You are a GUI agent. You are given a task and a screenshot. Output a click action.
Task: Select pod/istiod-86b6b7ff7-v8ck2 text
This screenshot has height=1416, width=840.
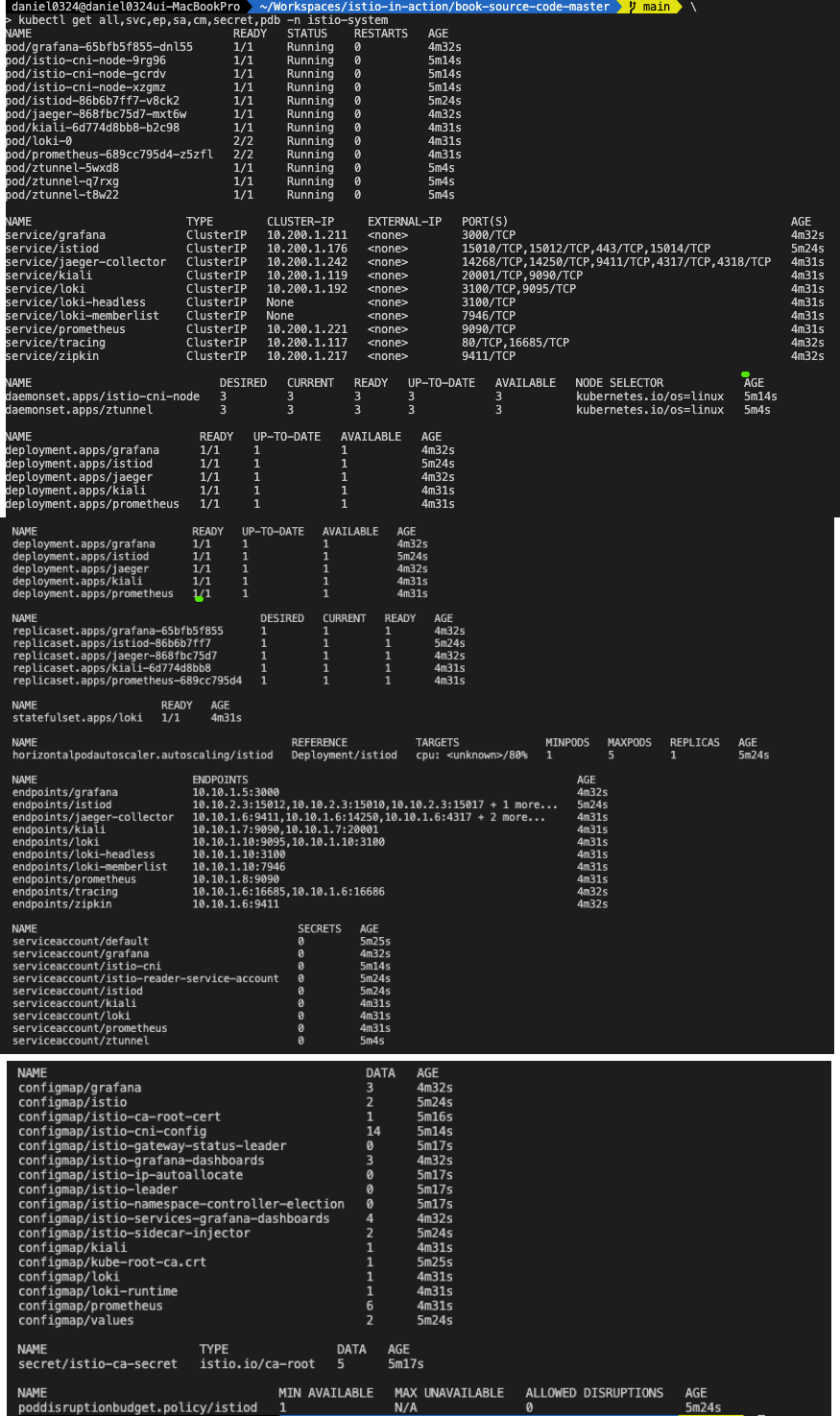tap(92, 100)
